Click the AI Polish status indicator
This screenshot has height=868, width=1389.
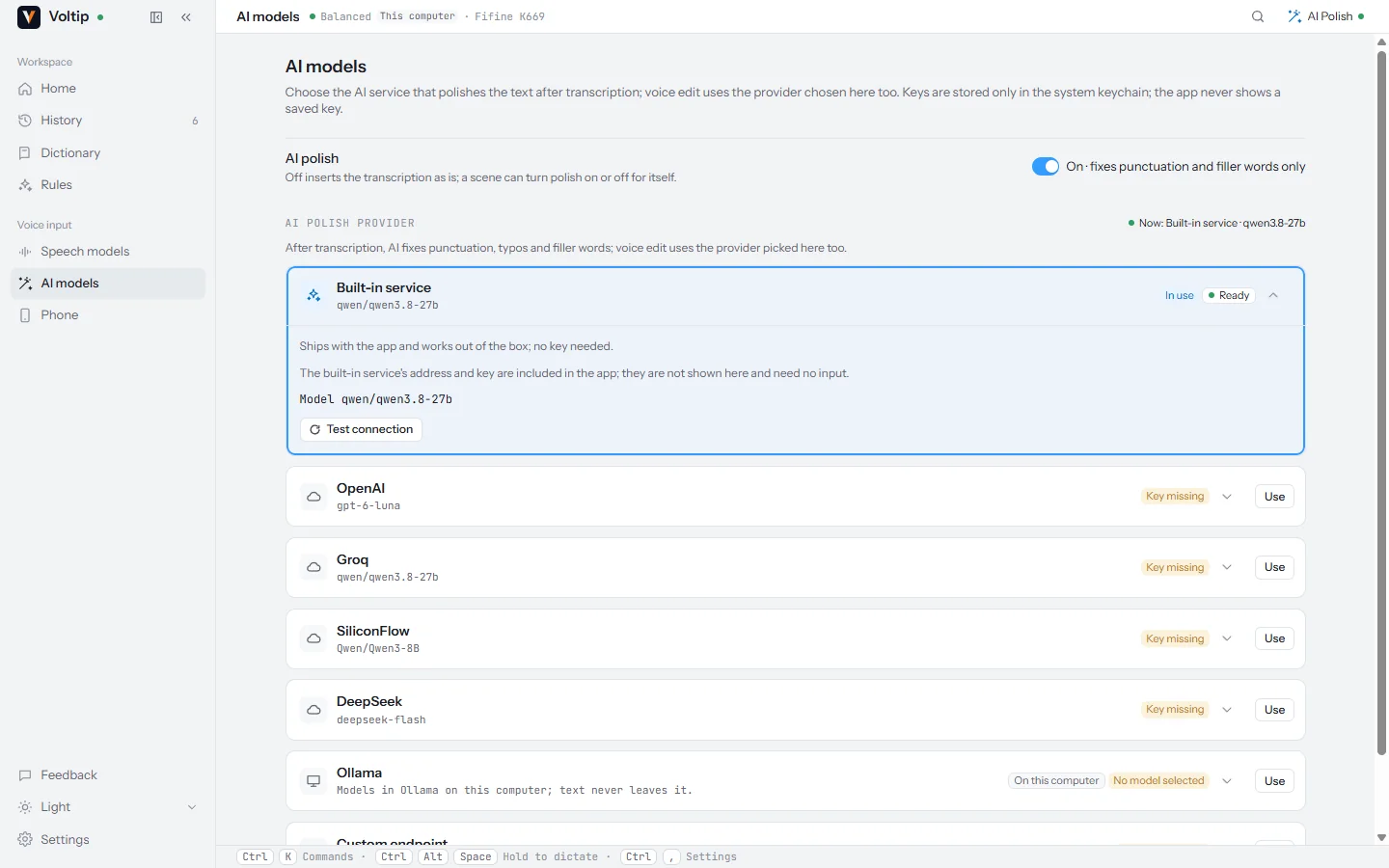pyautogui.click(x=1325, y=16)
